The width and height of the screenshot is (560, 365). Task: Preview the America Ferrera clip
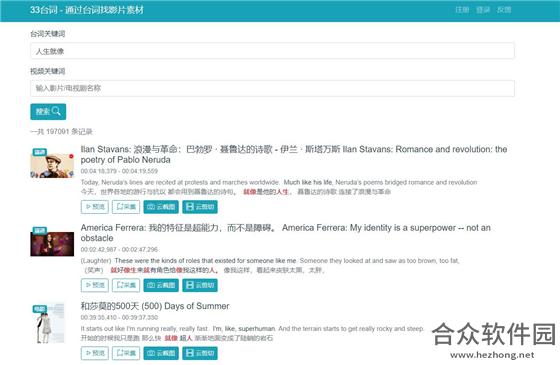pos(95,285)
